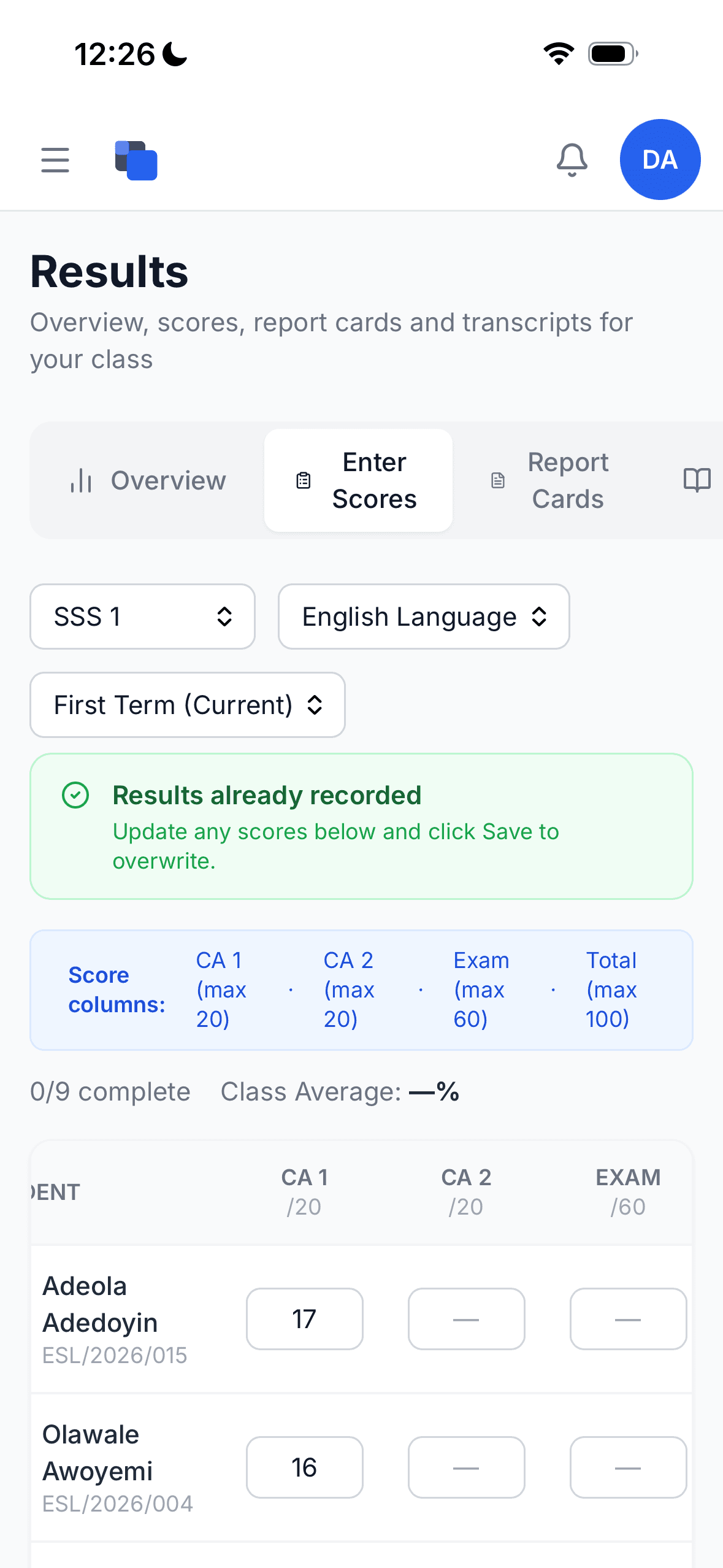Viewport: 723px width, 1568px height.
Task: Open the SSS 1 class dropdown
Action: coord(142,617)
